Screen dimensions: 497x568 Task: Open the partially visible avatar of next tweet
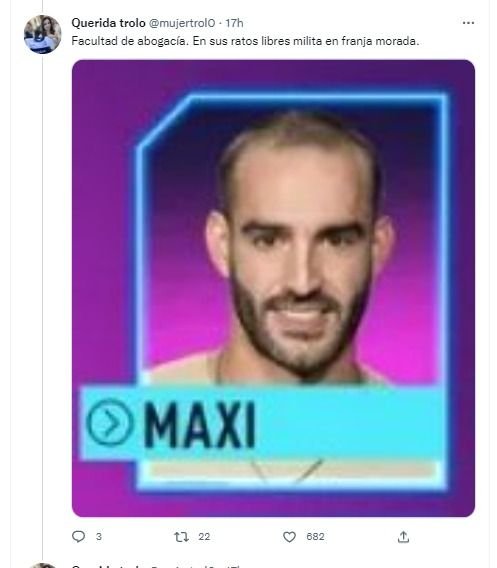42,565
